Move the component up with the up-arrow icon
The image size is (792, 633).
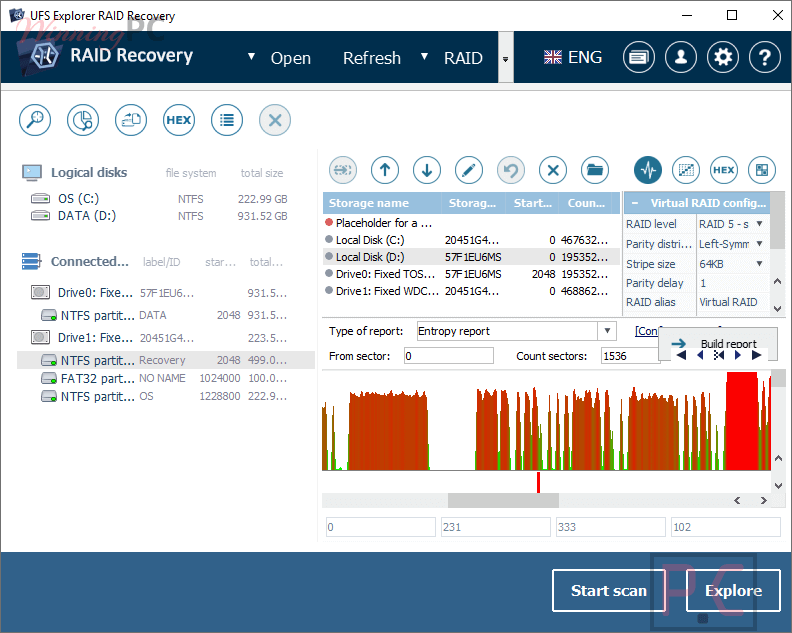point(385,170)
